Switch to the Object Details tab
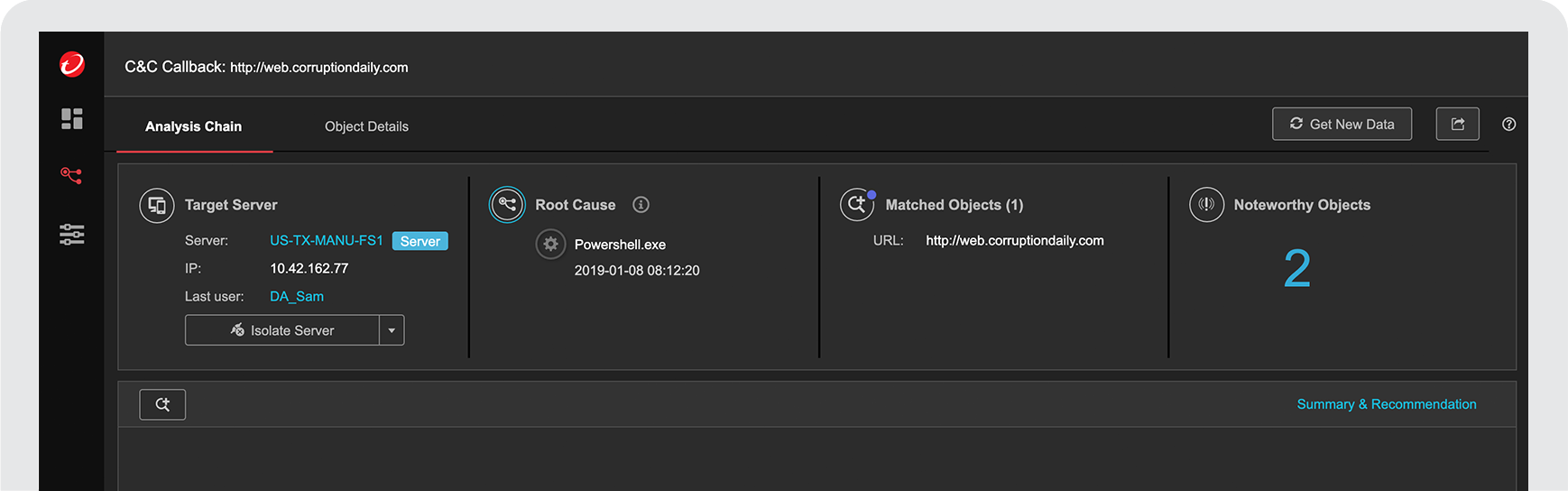Screen dimensions: 1568x491 coord(366,126)
